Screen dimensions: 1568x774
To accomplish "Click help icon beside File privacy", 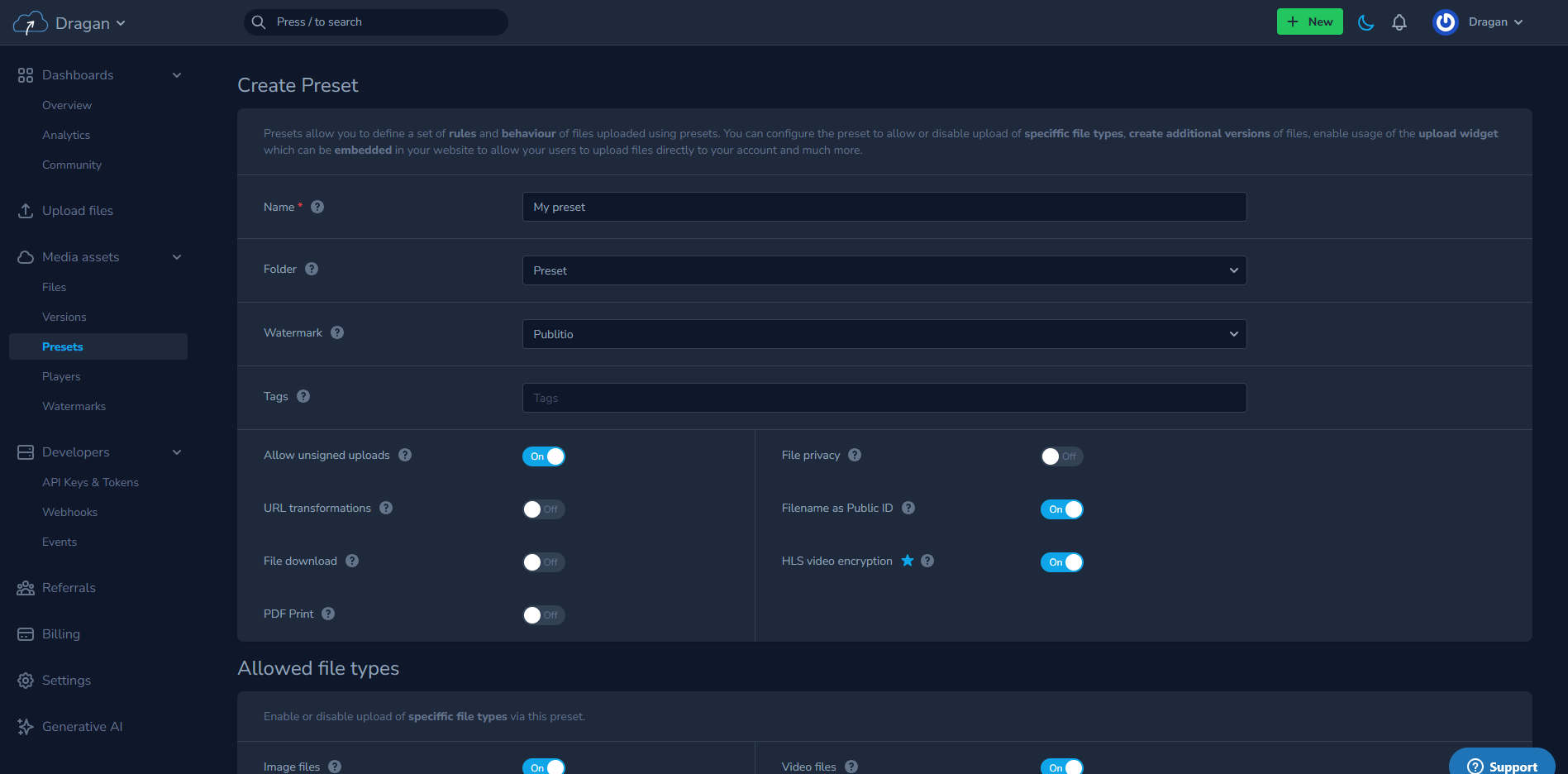I will (x=855, y=455).
